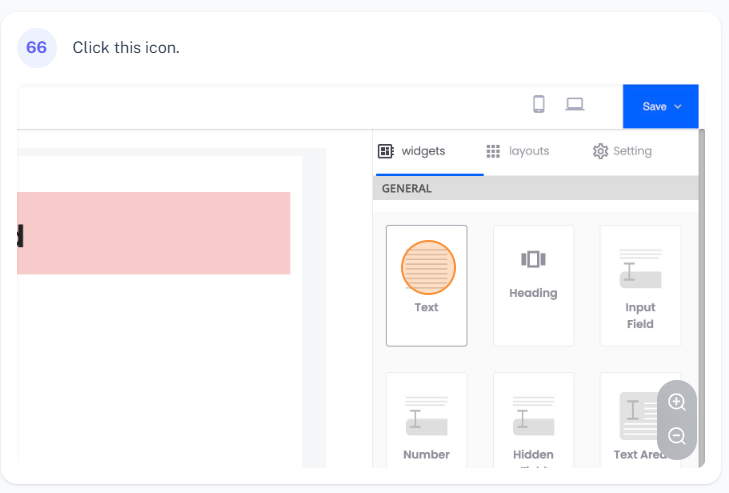Screen dimensions: 729x493
Task: Open the Setting tab
Action: pos(622,151)
